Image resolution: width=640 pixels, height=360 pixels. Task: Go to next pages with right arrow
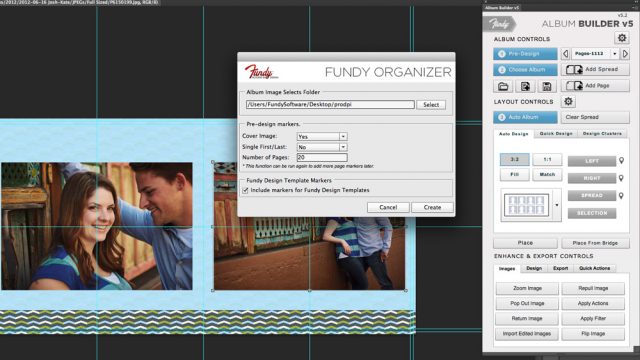625,53
